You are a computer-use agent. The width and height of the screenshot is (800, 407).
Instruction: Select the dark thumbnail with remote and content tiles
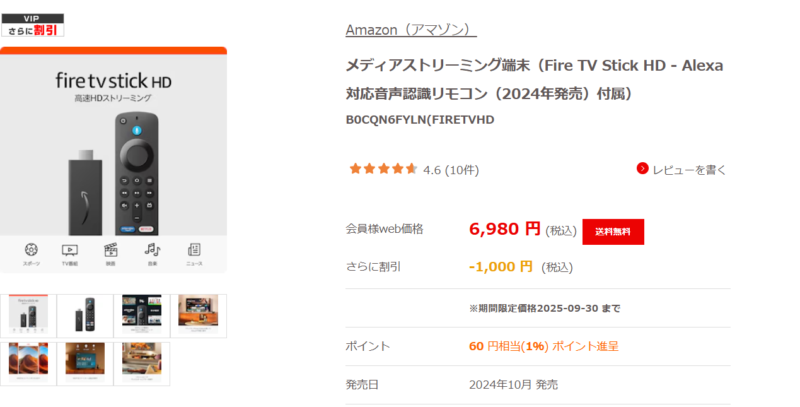click(142, 315)
